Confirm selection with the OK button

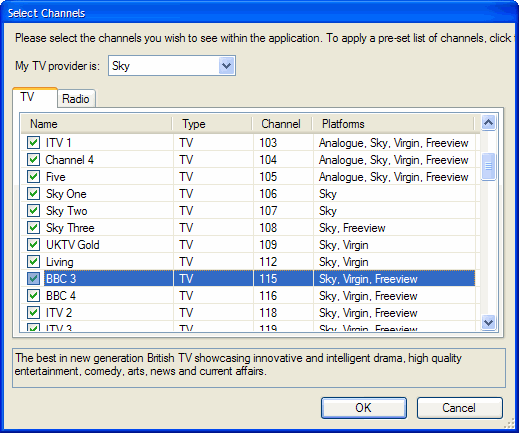[364, 408]
